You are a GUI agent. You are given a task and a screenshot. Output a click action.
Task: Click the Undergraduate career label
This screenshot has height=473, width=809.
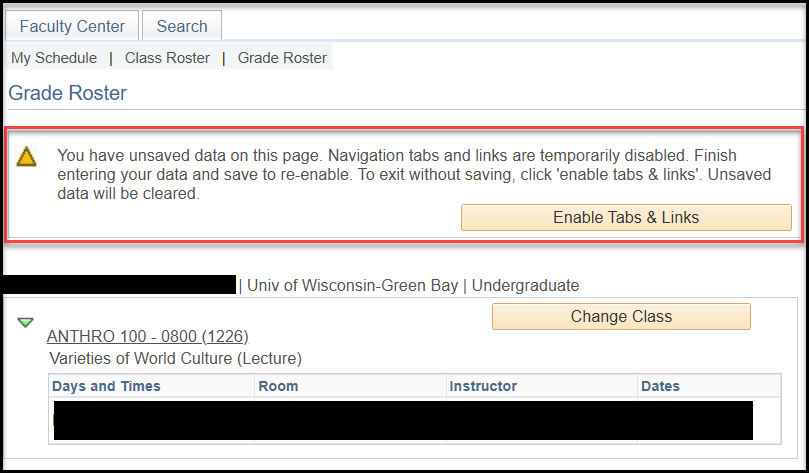525,285
